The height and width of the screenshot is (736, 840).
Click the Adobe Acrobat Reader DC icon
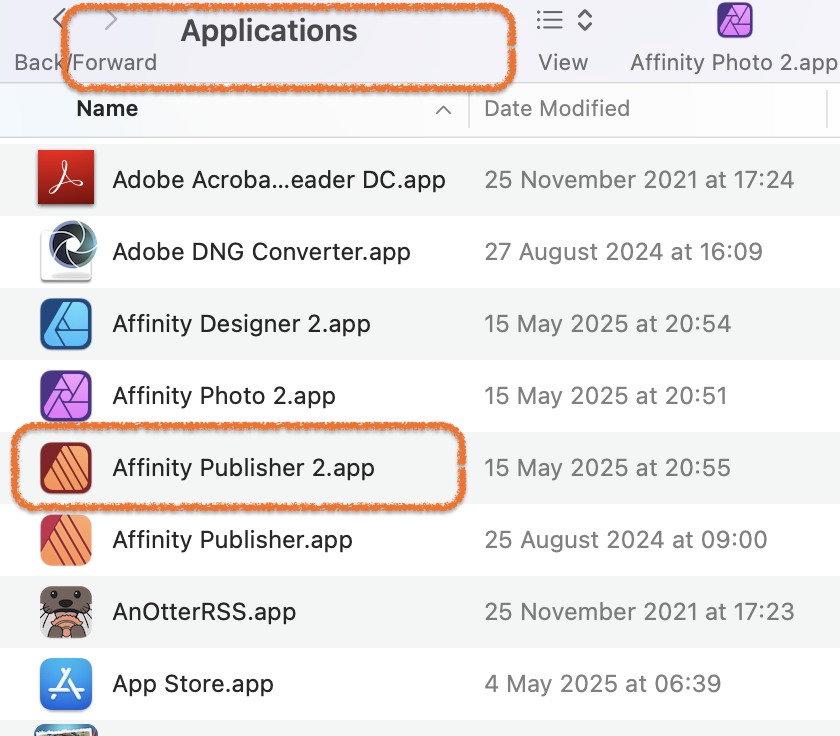(x=66, y=177)
